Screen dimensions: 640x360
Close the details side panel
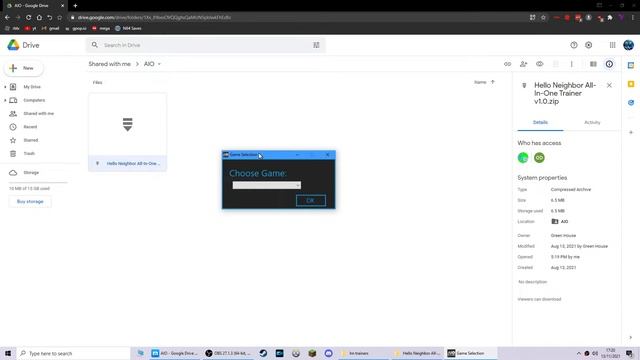[x=609, y=85]
